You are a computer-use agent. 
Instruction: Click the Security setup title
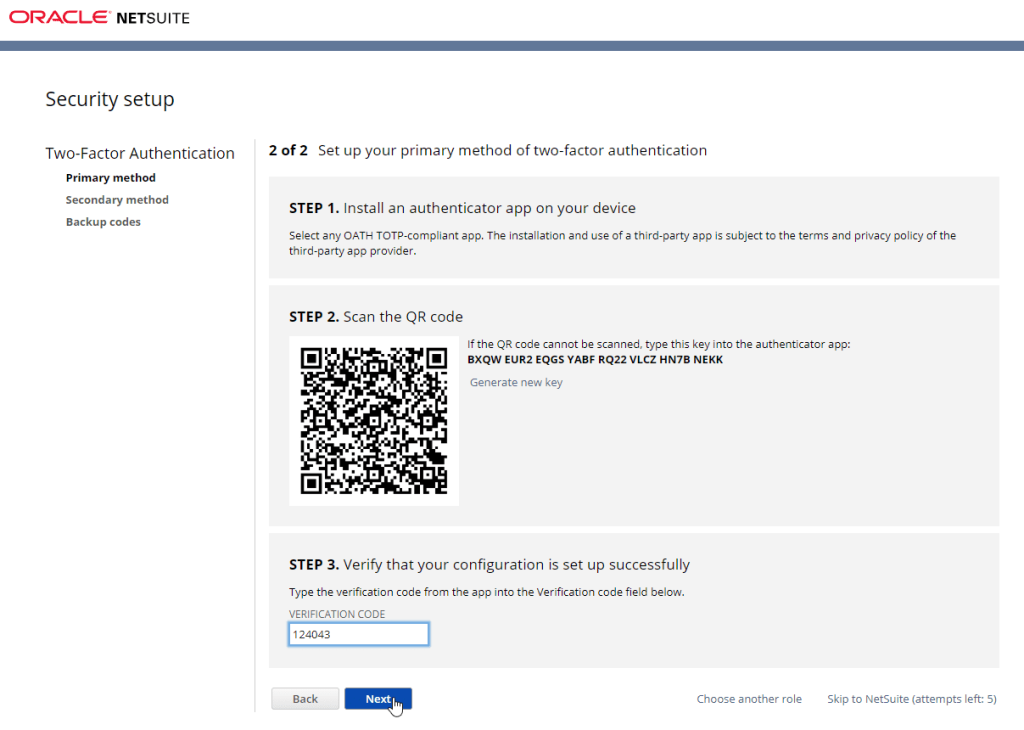[x=110, y=99]
